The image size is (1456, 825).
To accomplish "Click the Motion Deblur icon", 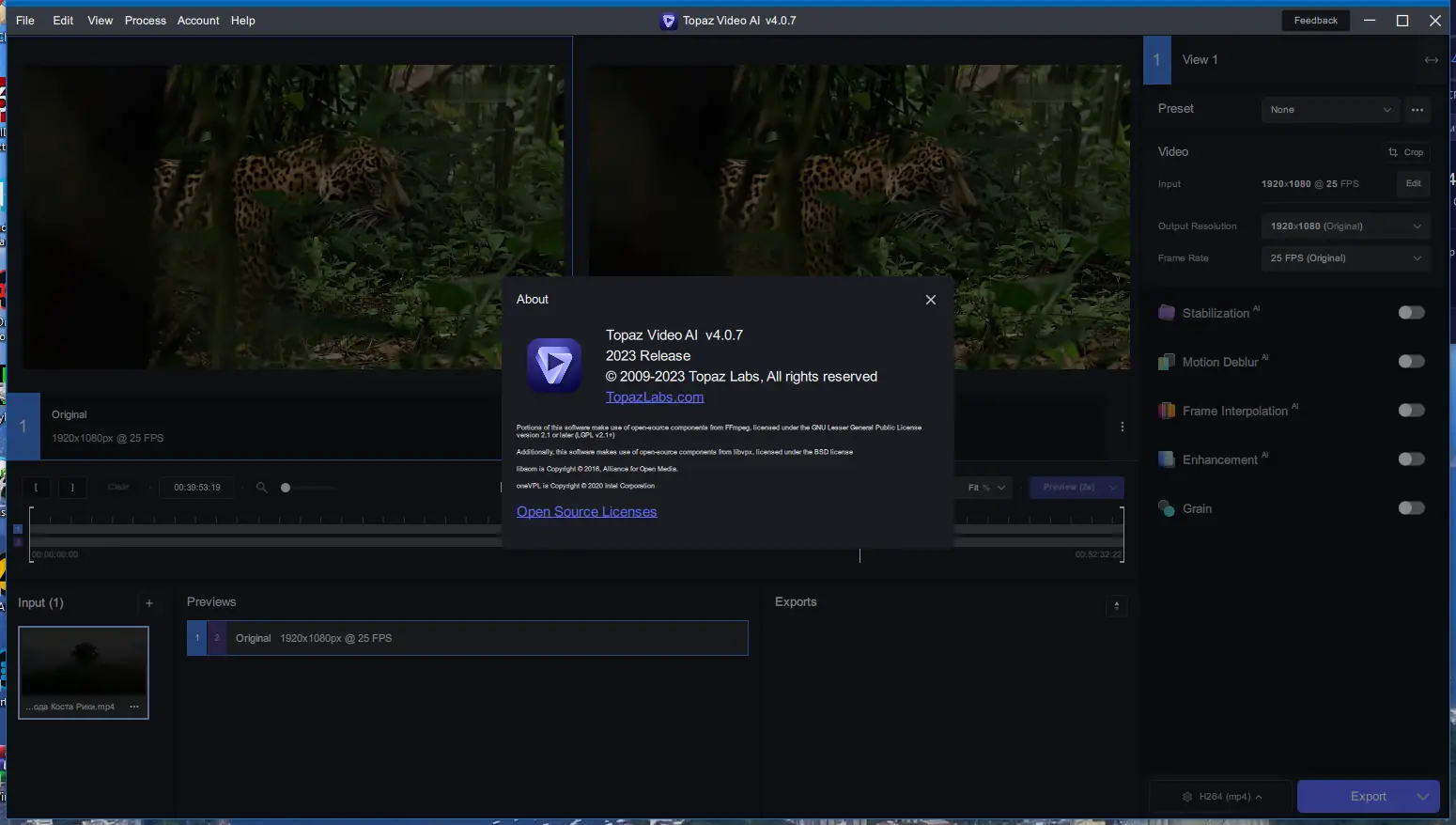I will 1167,362.
